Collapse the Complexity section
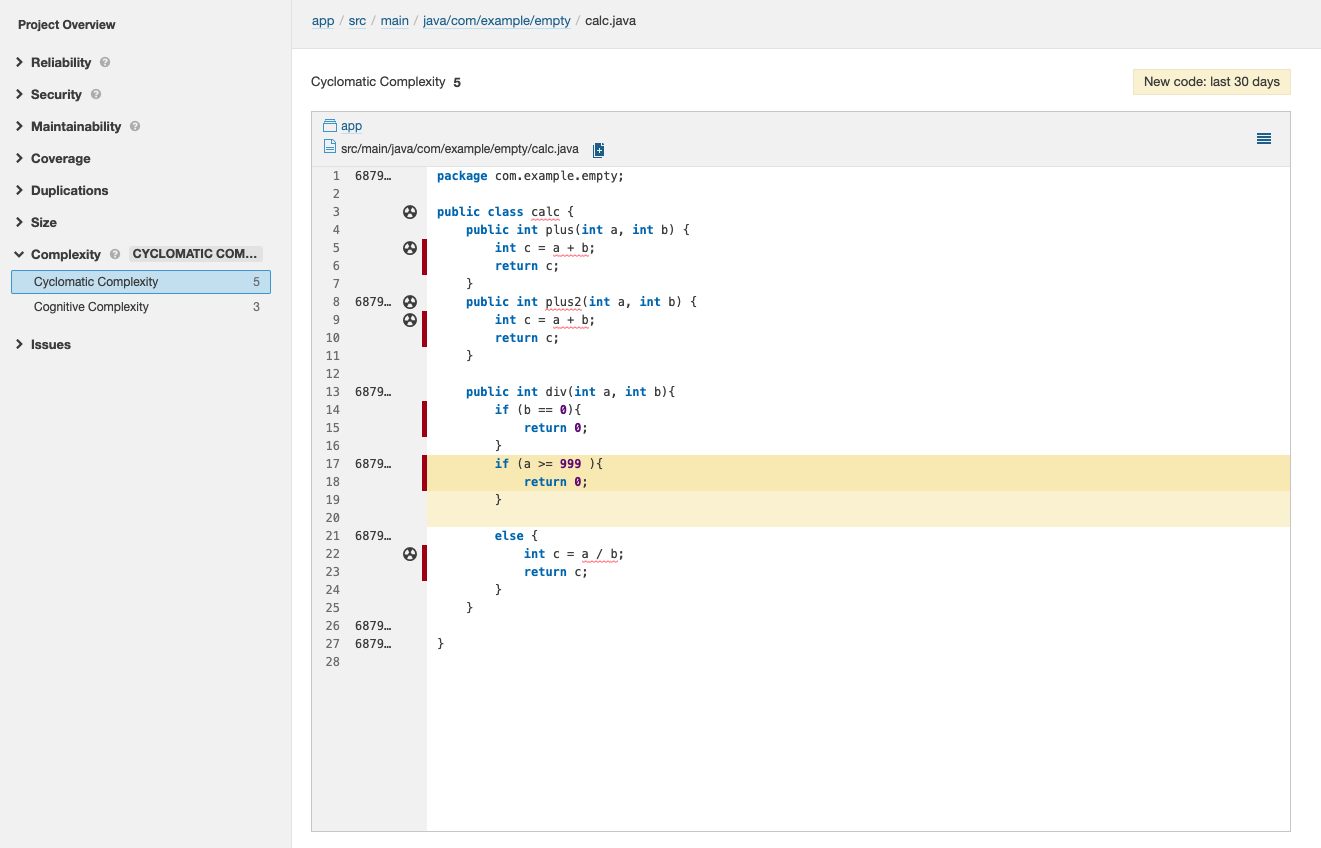1321x848 pixels. coord(66,254)
